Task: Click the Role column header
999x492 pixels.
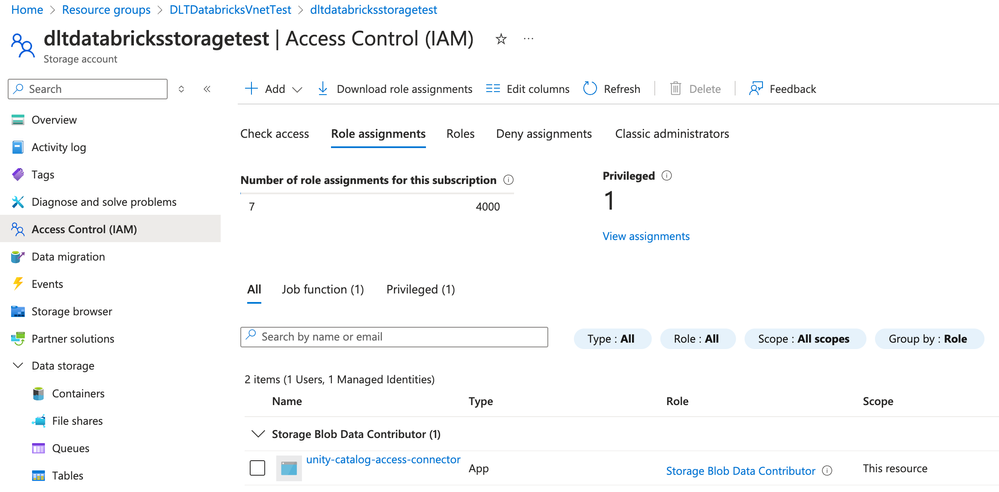Action: tap(677, 402)
